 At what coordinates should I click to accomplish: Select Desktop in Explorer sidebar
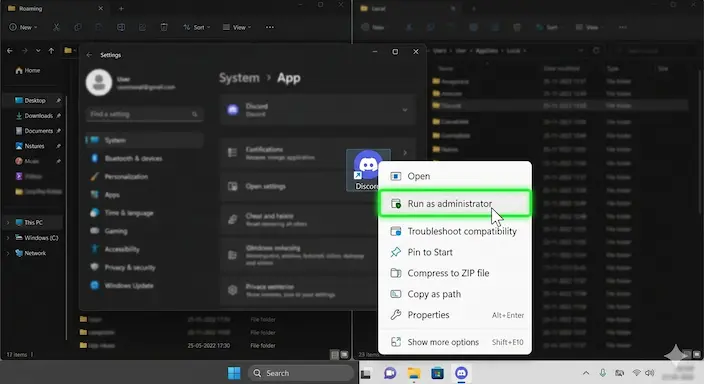pyautogui.click(x=34, y=100)
